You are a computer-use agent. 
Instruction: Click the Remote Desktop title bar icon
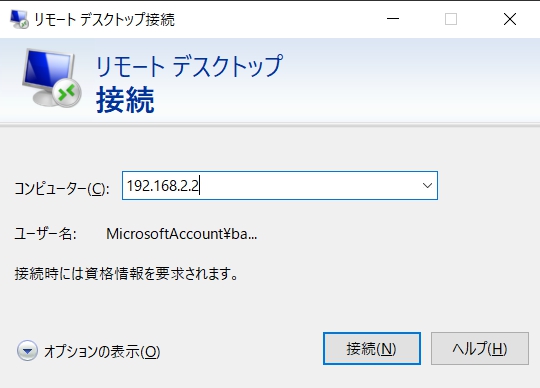19,19
